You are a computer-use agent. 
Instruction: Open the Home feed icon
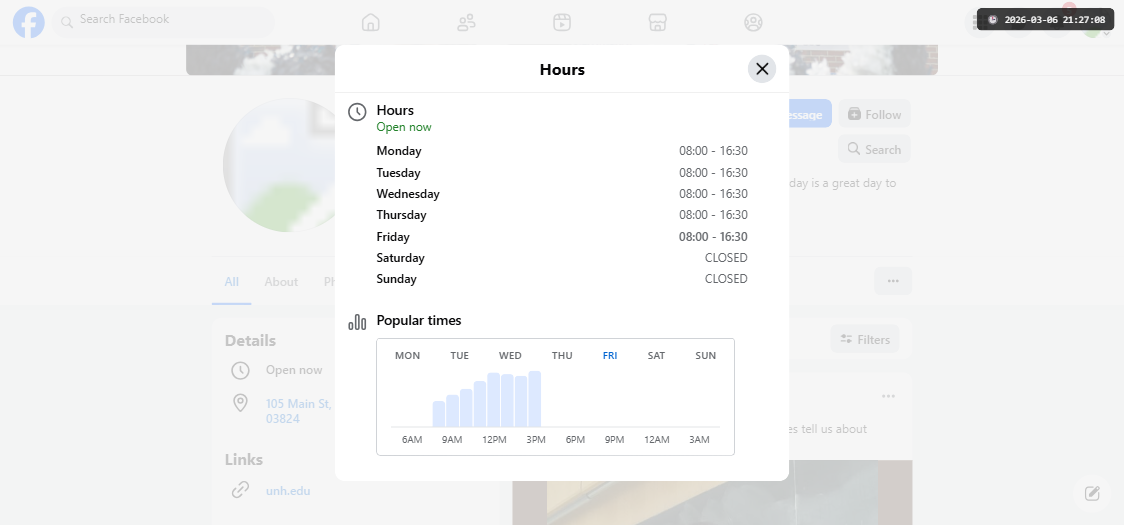pyautogui.click(x=371, y=22)
